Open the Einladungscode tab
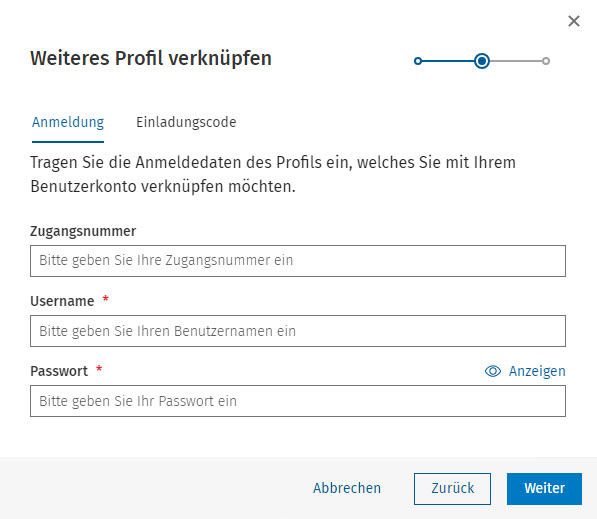The image size is (597, 519). point(186,123)
